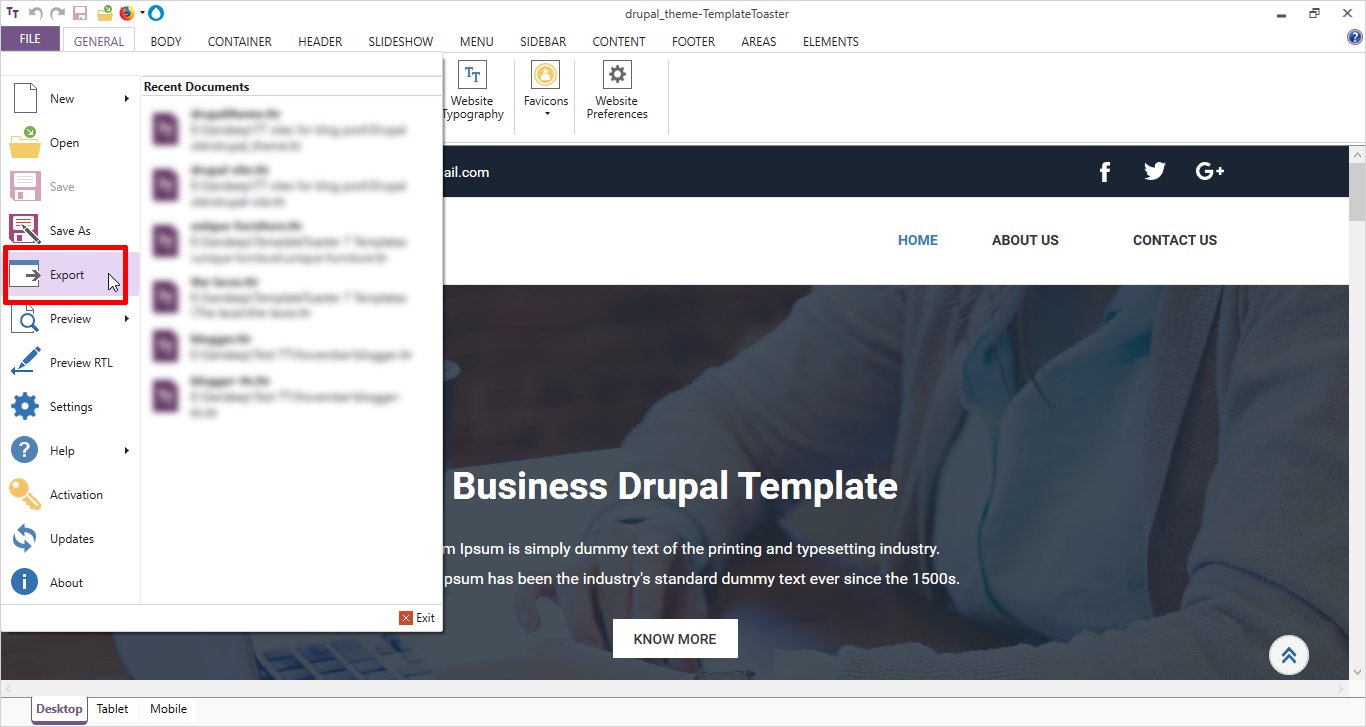Switch to the CONTENT ribbon tab

click(x=619, y=41)
